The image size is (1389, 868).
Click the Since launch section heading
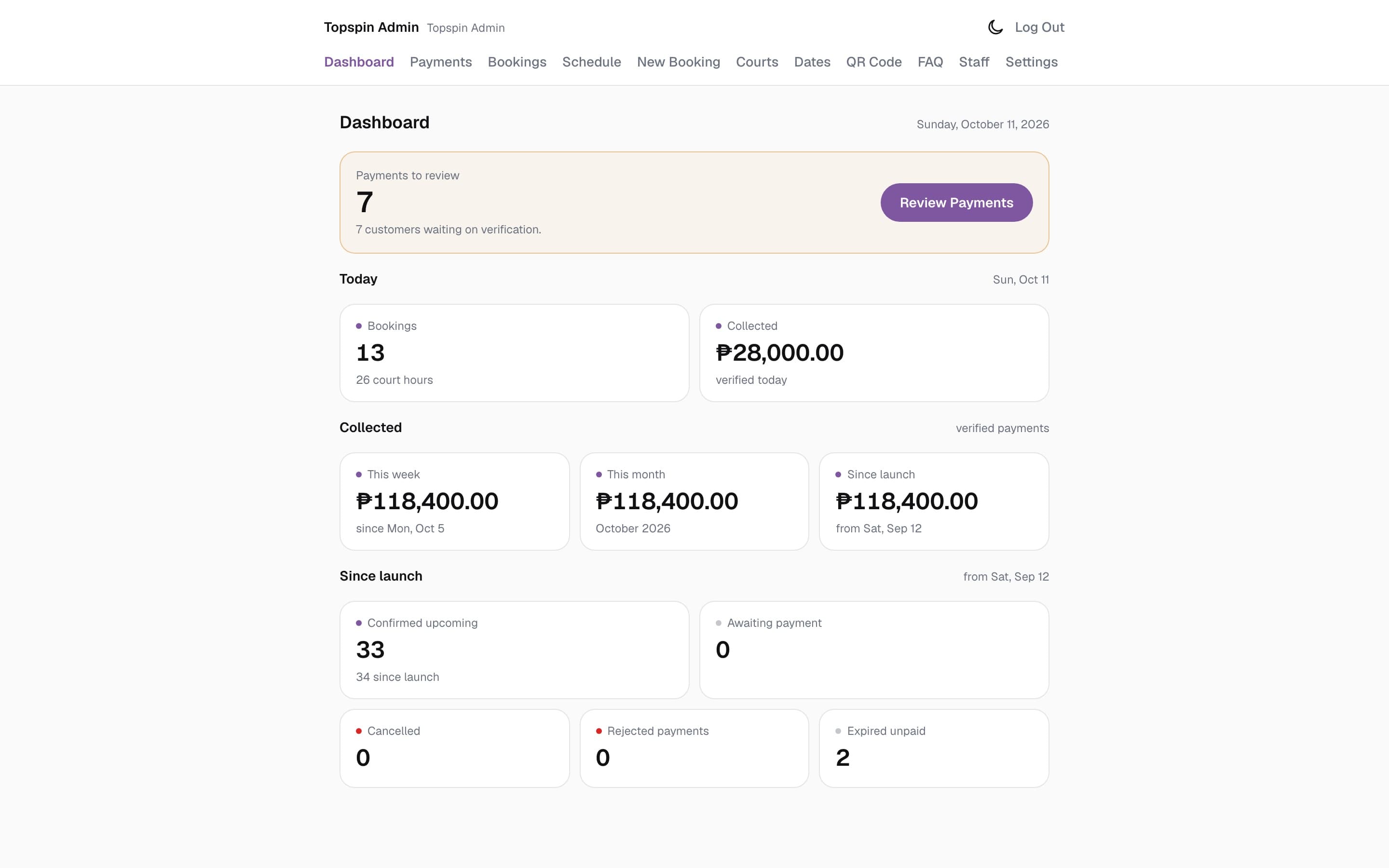click(x=381, y=576)
